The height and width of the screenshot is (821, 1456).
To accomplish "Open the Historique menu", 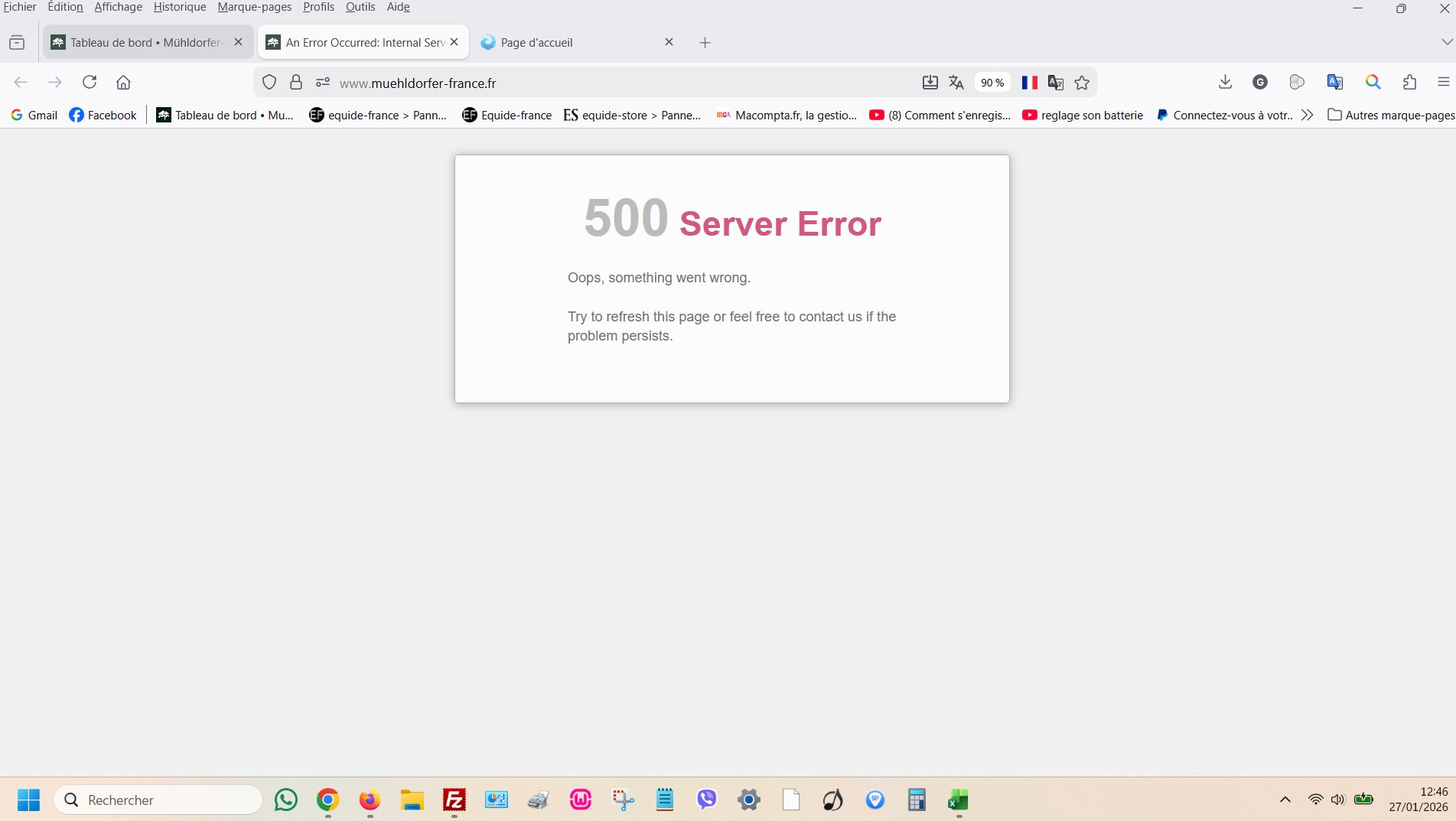I will (x=180, y=7).
